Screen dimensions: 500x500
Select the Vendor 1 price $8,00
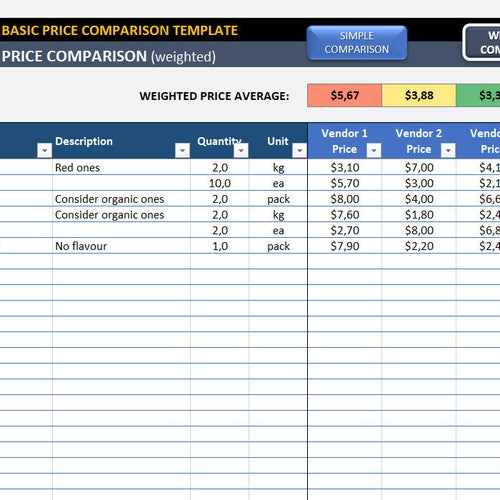pyautogui.click(x=345, y=199)
